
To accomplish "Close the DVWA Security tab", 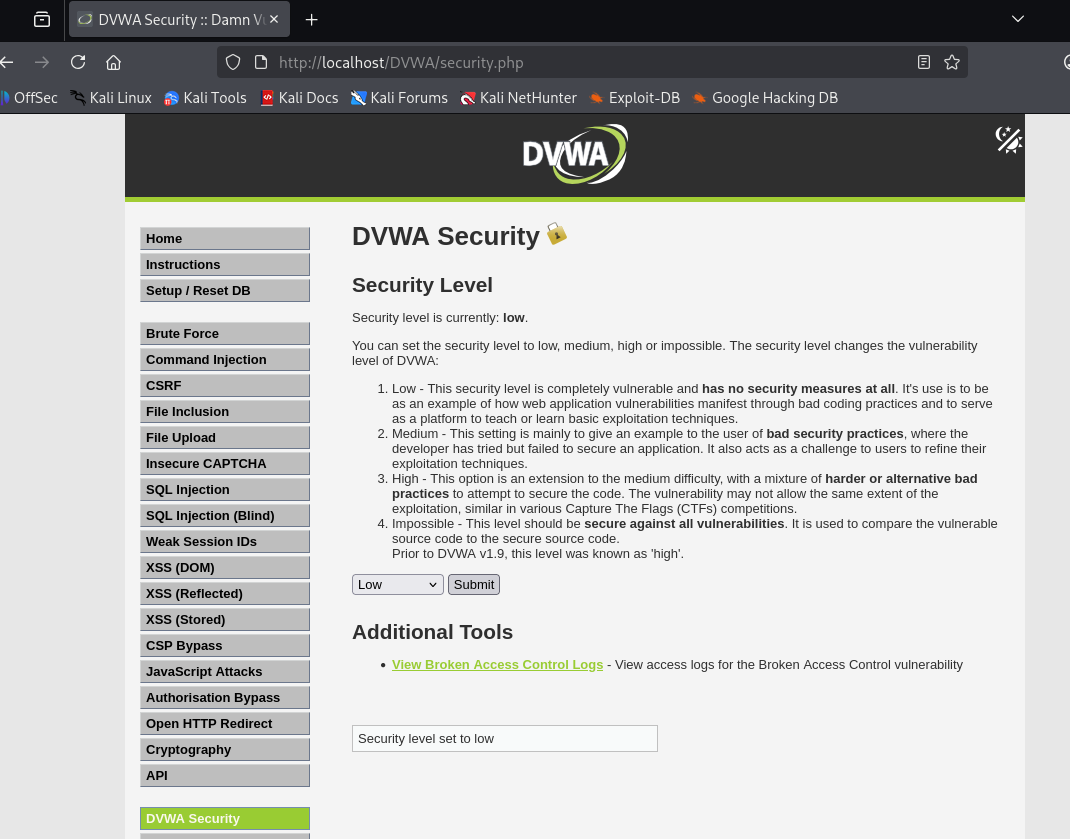I will [x=274, y=19].
